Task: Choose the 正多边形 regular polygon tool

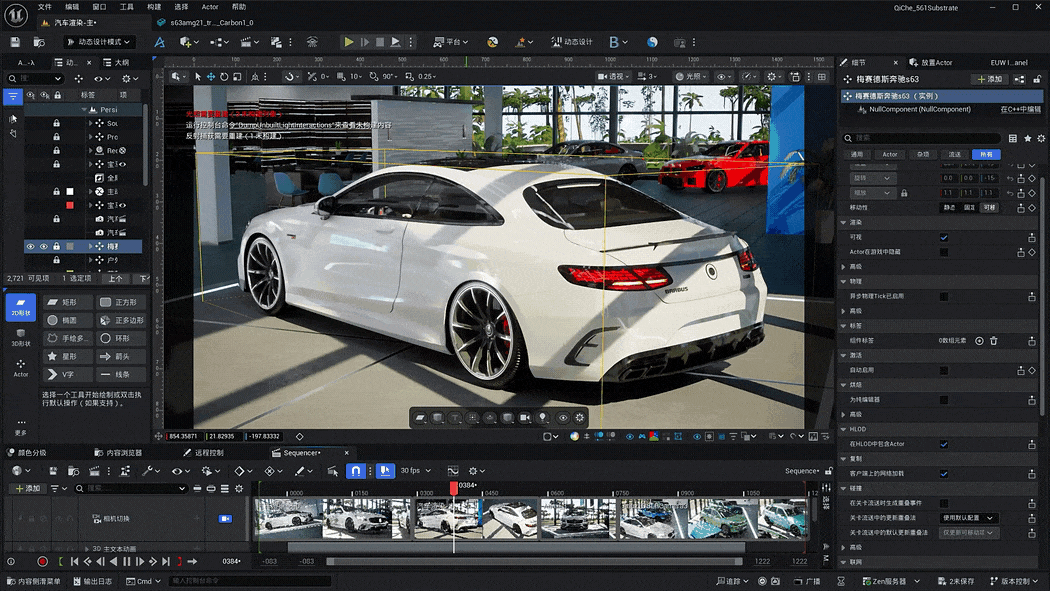Action: pyautogui.click(x=121, y=321)
